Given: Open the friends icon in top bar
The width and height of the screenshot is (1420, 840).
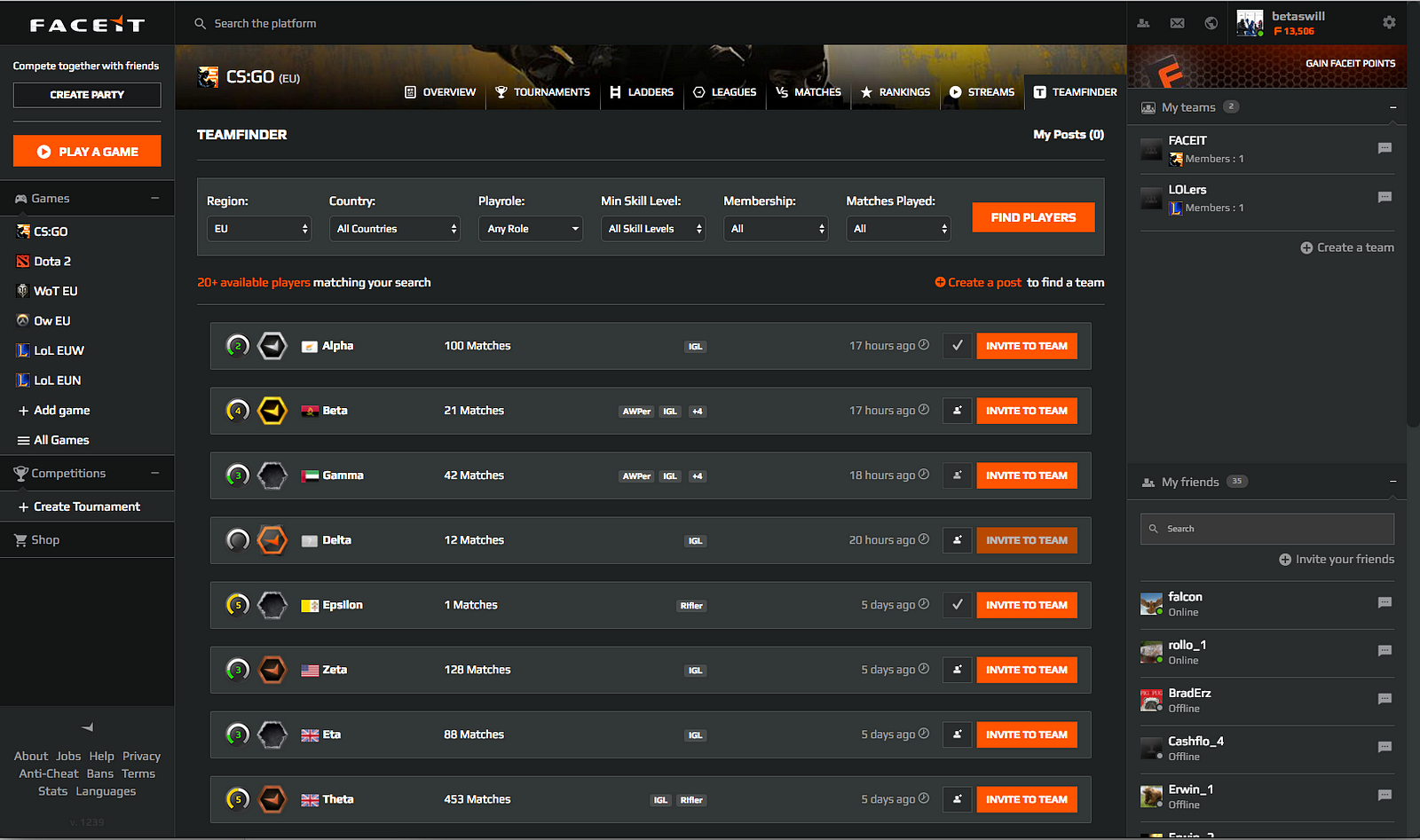Looking at the screenshot, I should point(1143,23).
